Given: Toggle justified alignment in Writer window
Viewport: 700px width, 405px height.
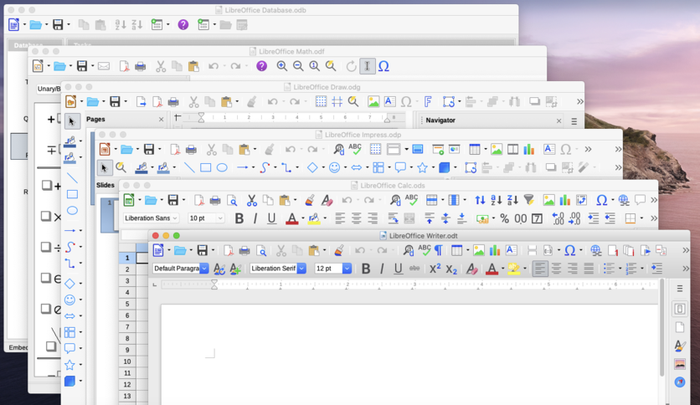Looking at the screenshot, I should coord(589,268).
